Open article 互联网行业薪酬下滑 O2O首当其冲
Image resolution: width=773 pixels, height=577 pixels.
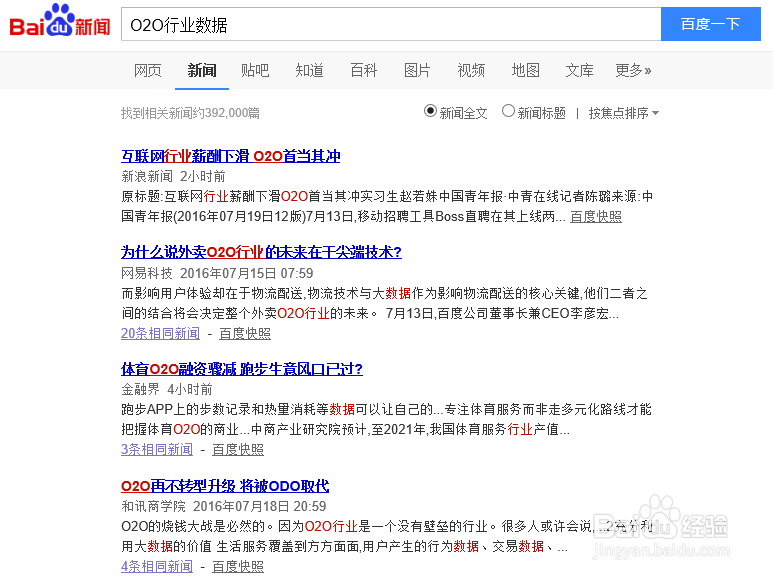231,156
